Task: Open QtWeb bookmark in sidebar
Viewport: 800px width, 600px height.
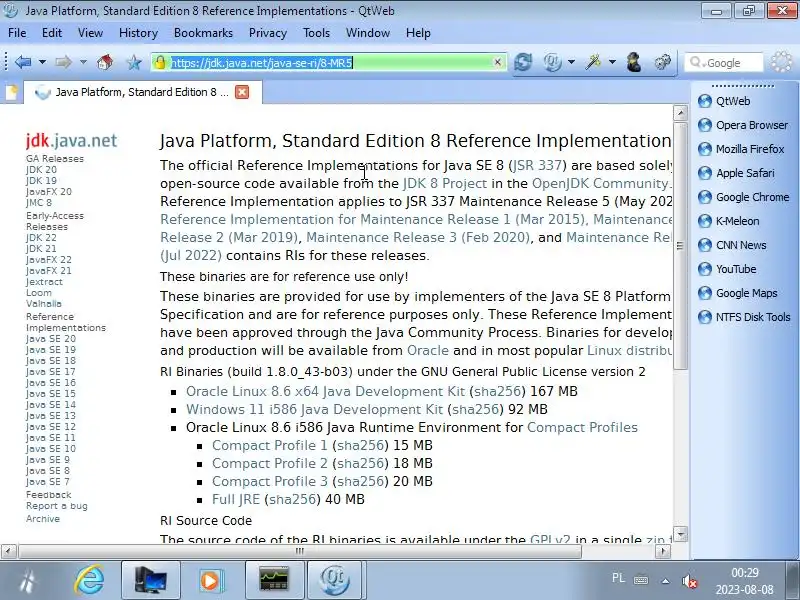Action: [724, 101]
